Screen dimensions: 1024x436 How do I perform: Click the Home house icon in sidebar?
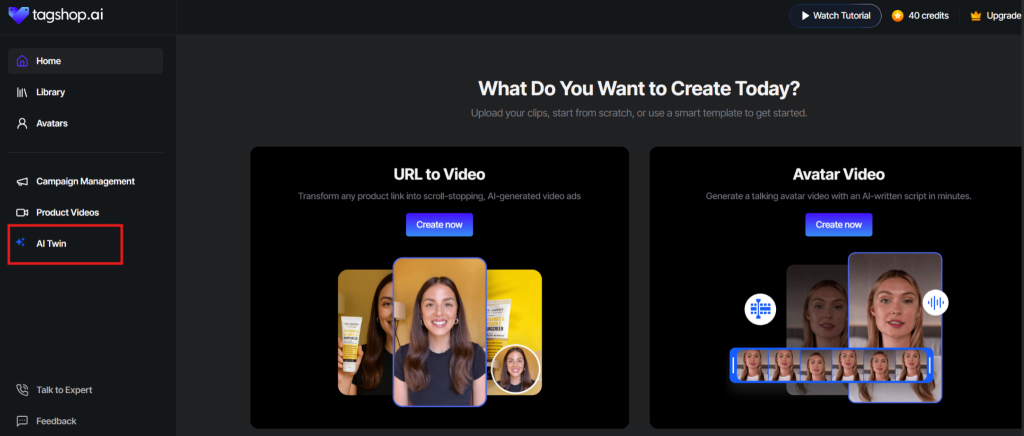(x=22, y=61)
